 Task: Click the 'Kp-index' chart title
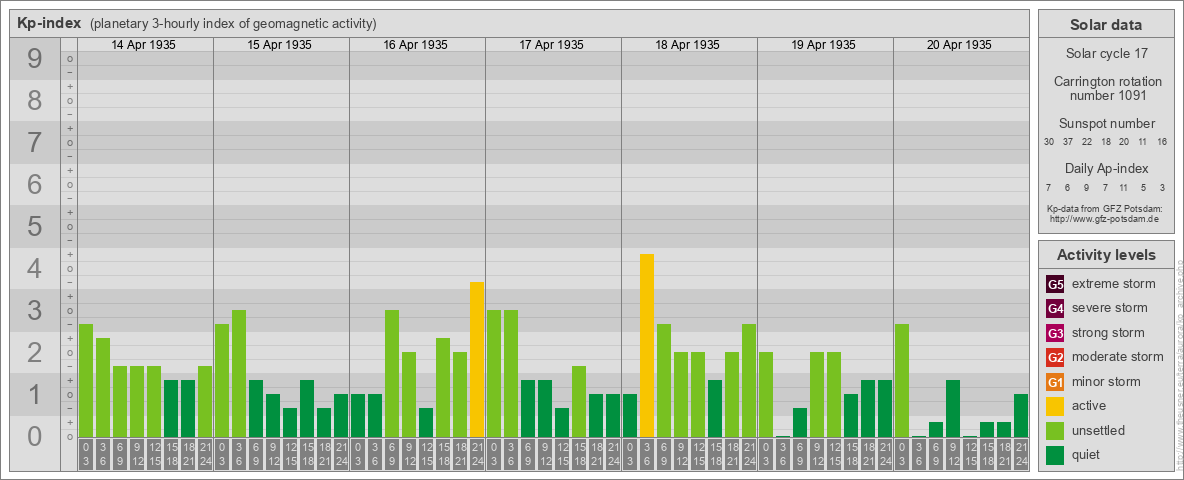(49, 23)
